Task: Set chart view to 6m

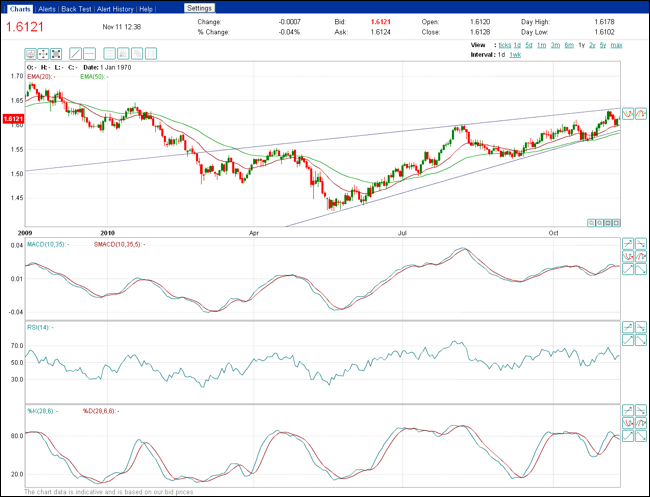Action: point(569,45)
